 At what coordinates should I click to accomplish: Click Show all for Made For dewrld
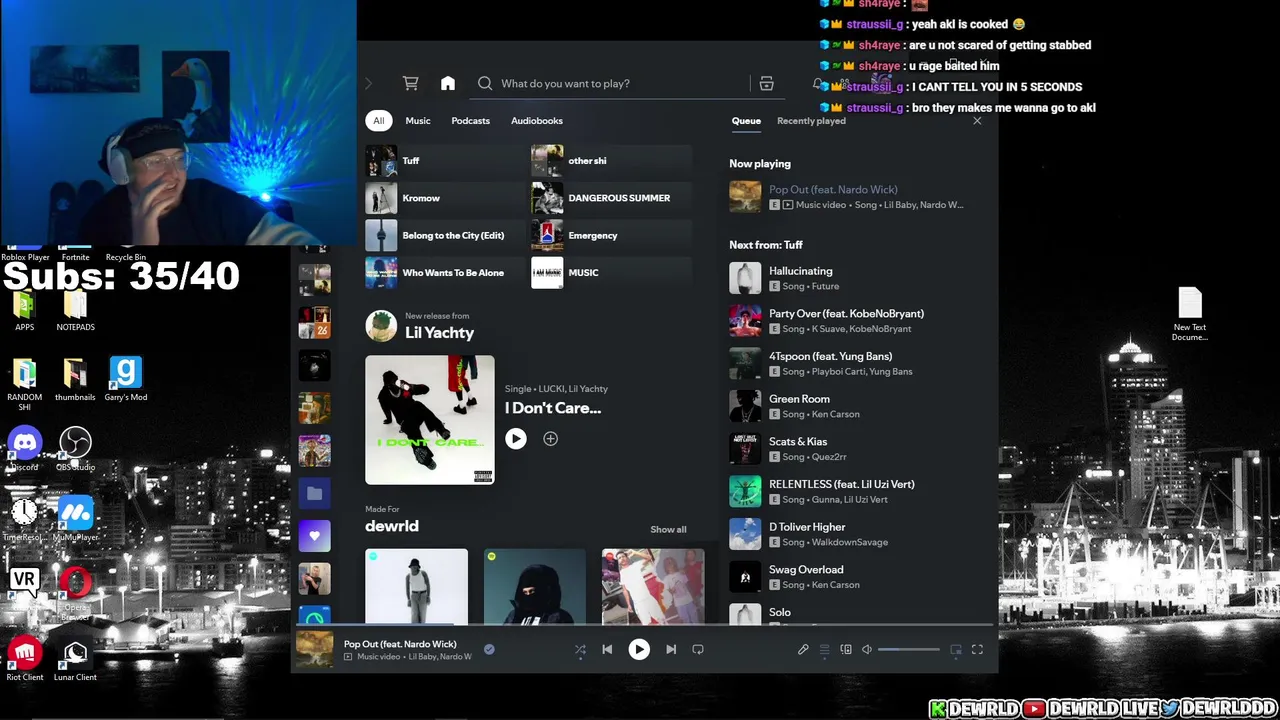click(668, 530)
